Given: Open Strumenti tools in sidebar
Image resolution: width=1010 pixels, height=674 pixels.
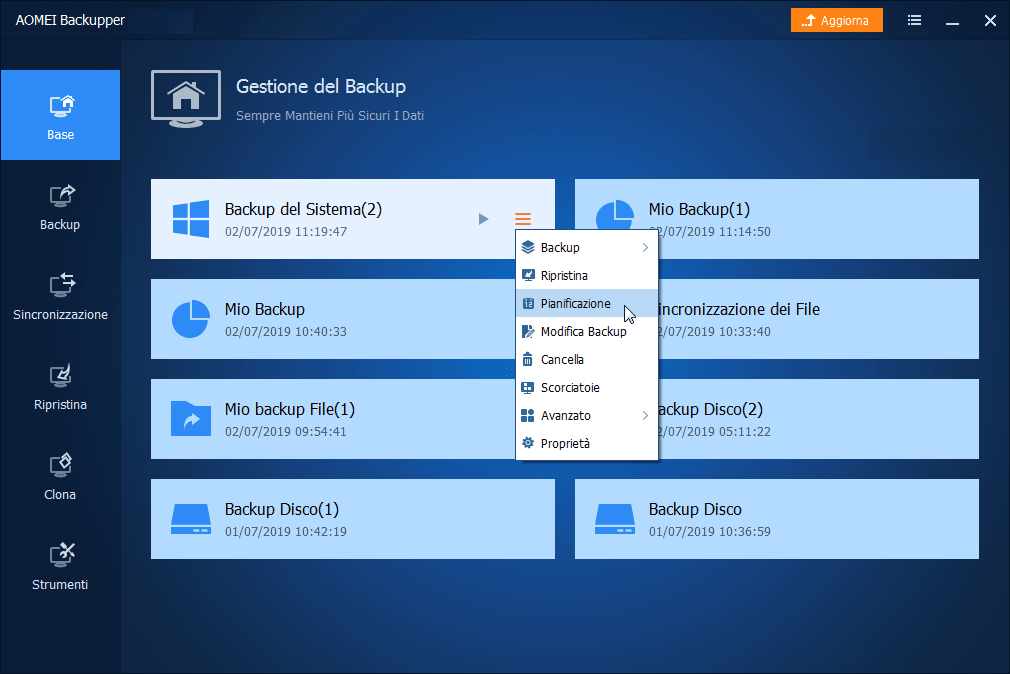Looking at the screenshot, I should point(60,566).
